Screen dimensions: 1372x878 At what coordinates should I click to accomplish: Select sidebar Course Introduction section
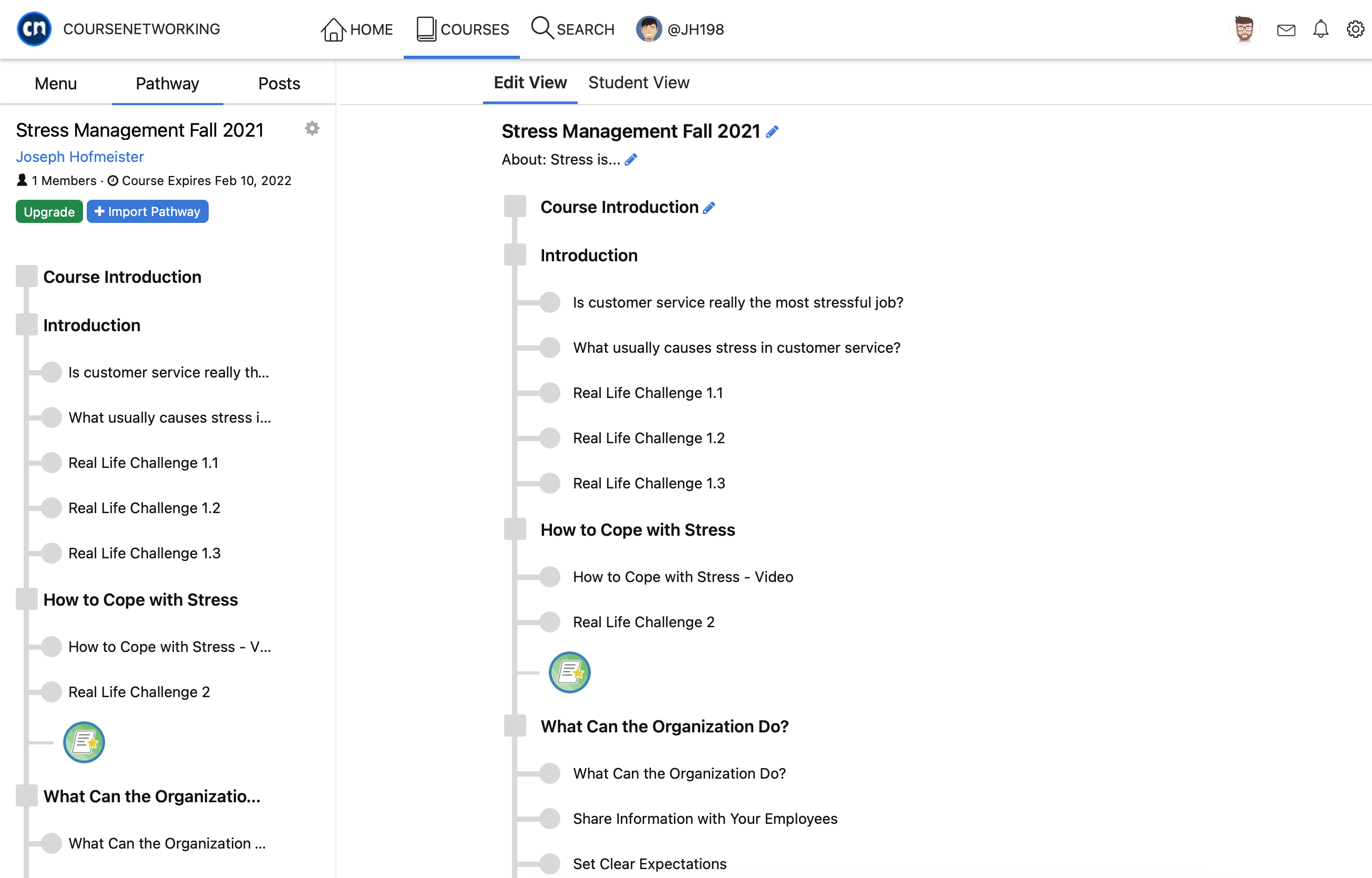(122, 277)
